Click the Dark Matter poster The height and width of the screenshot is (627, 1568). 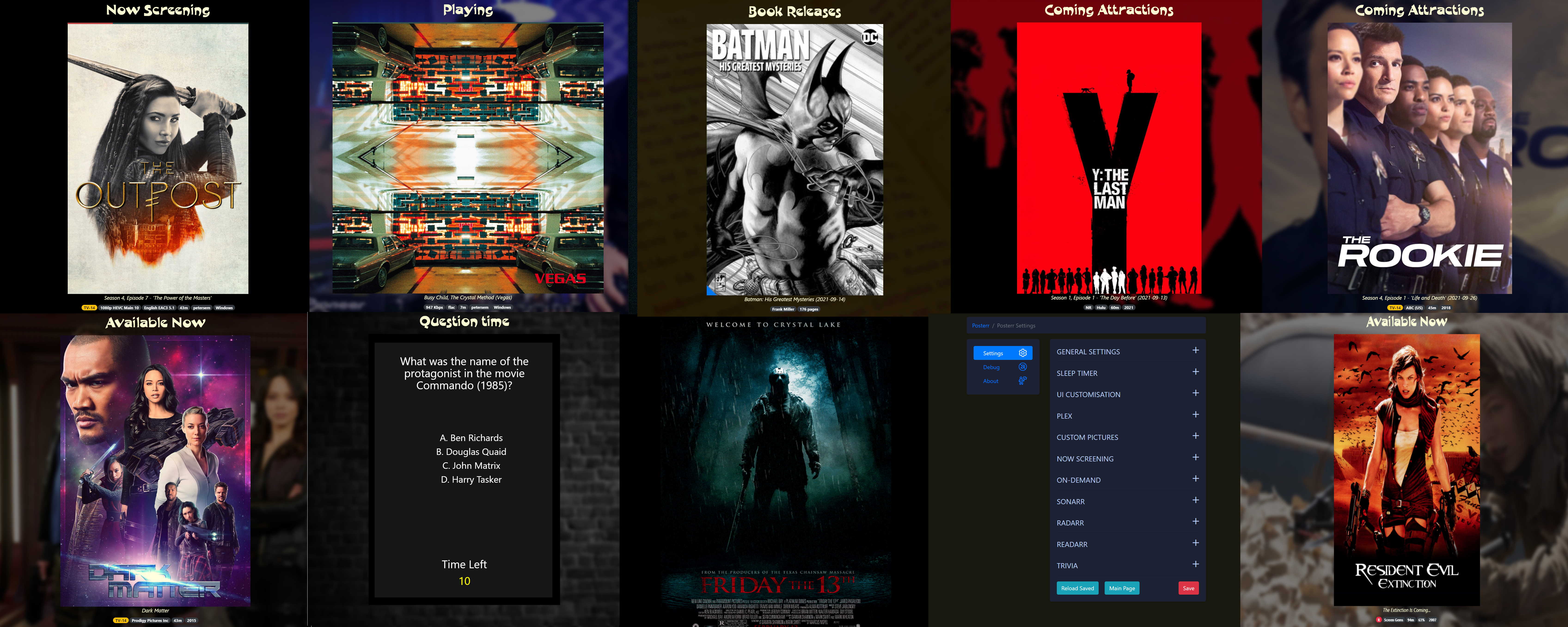[x=155, y=470]
